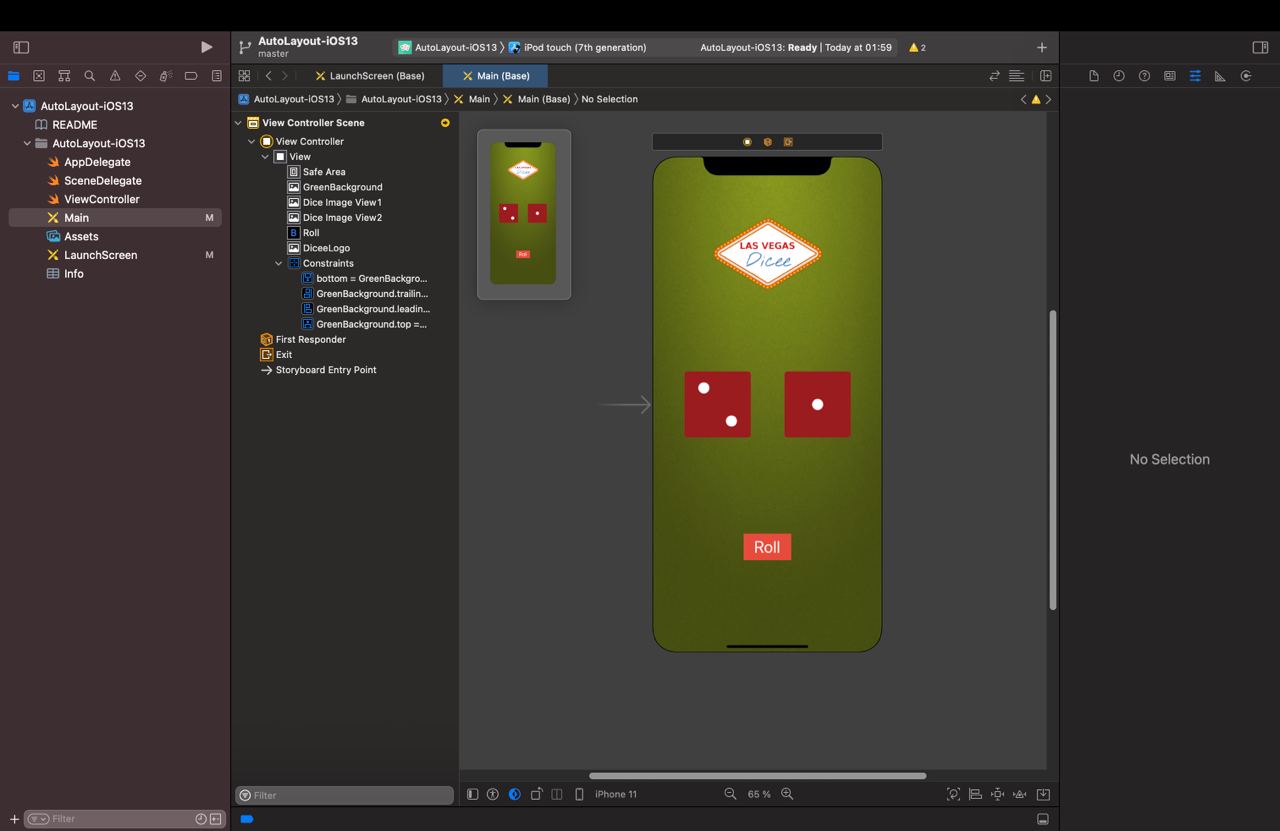Show the Quick Help inspector

[x=1144, y=76]
